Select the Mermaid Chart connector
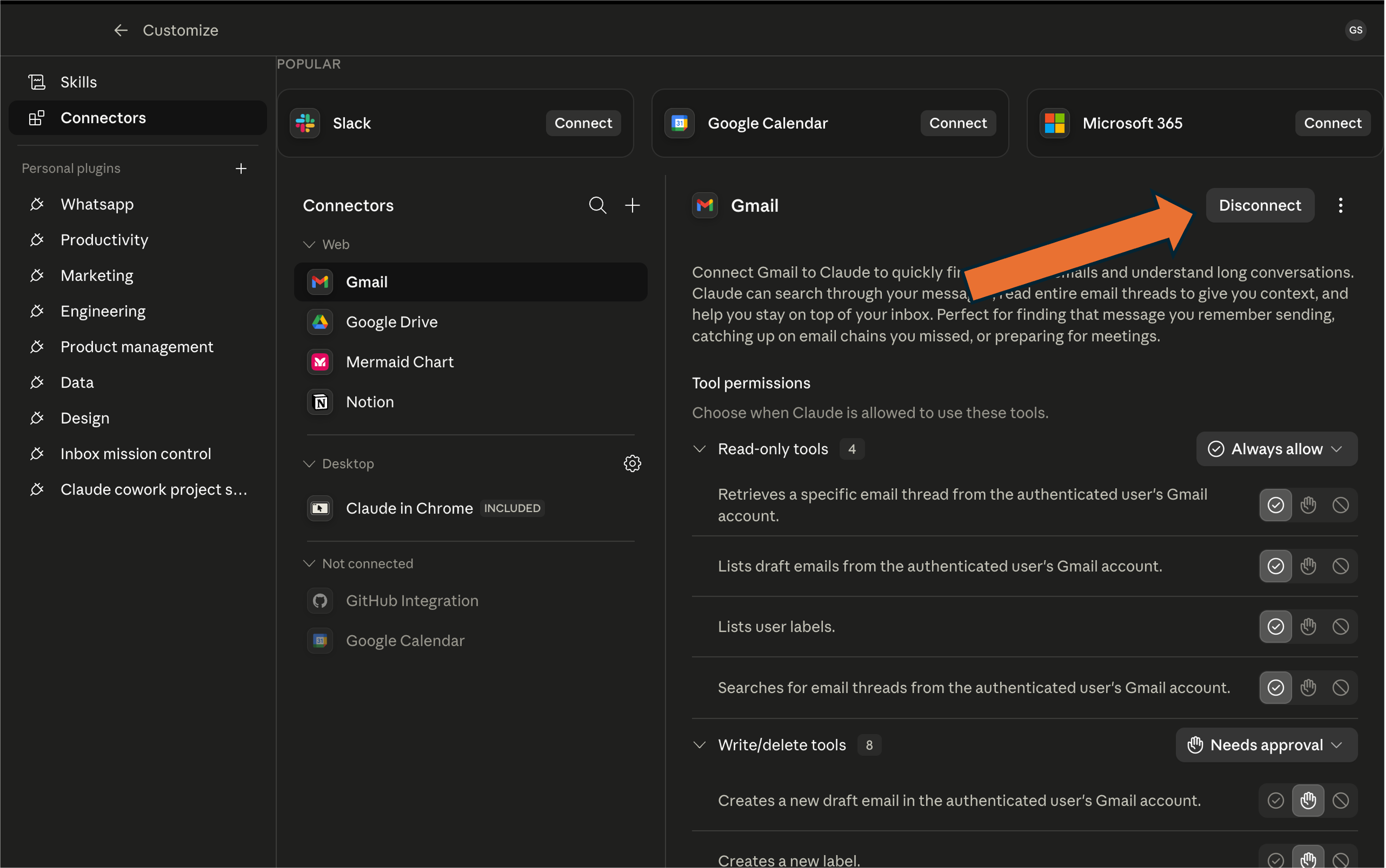1386x868 pixels. [470, 362]
